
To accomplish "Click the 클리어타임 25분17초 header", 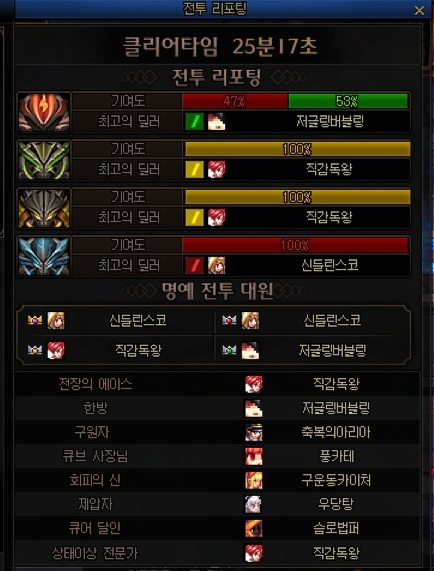I will click(220, 47).
